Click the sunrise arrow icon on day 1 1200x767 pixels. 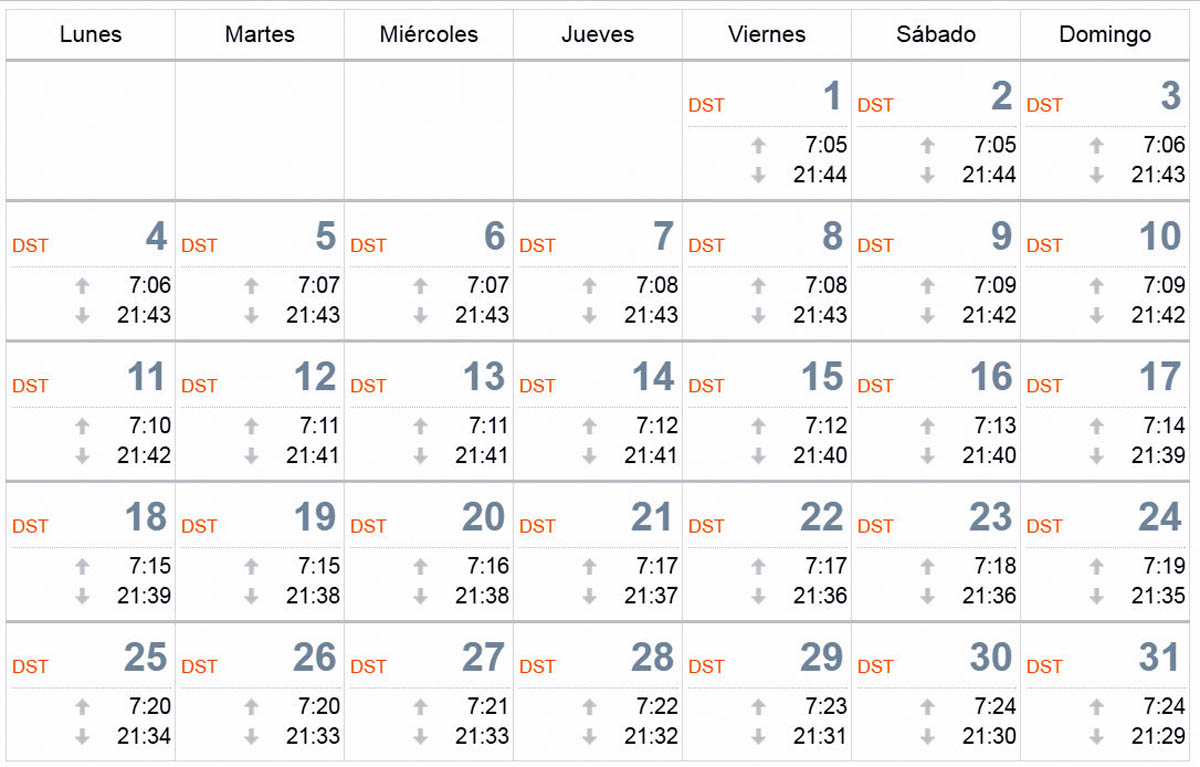coord(759,146)
